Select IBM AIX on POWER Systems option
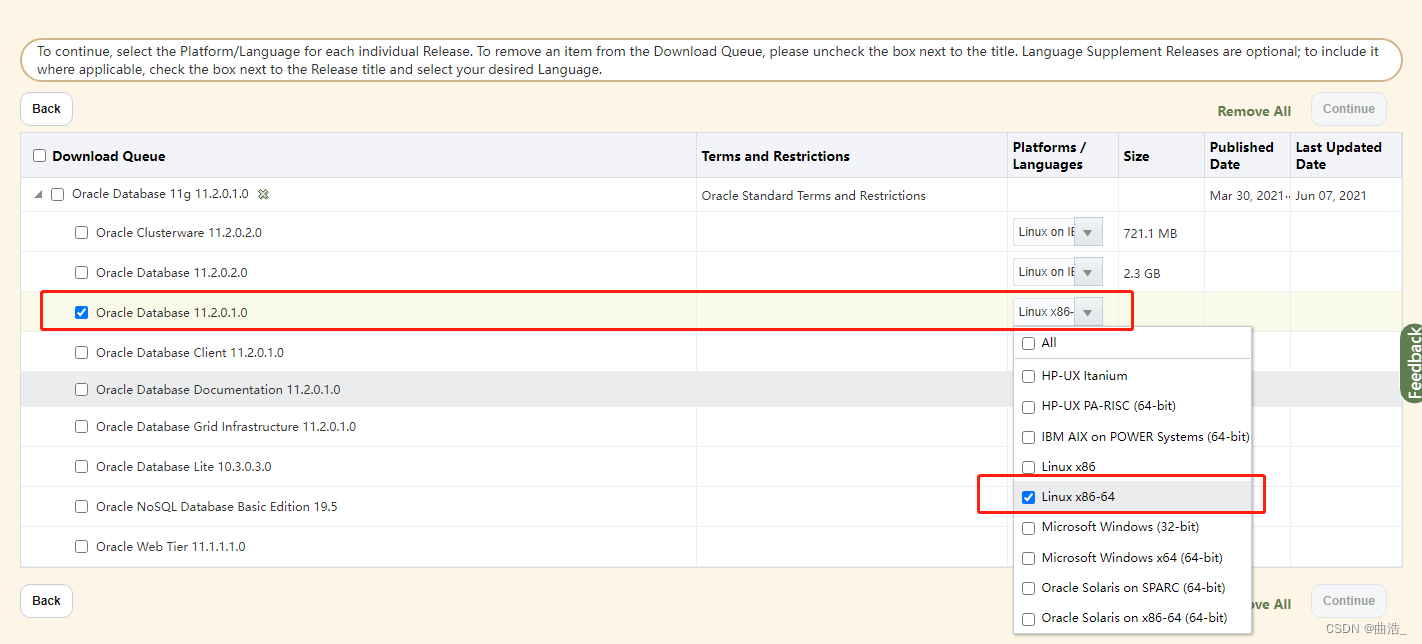 click(x=1028, y=437)
